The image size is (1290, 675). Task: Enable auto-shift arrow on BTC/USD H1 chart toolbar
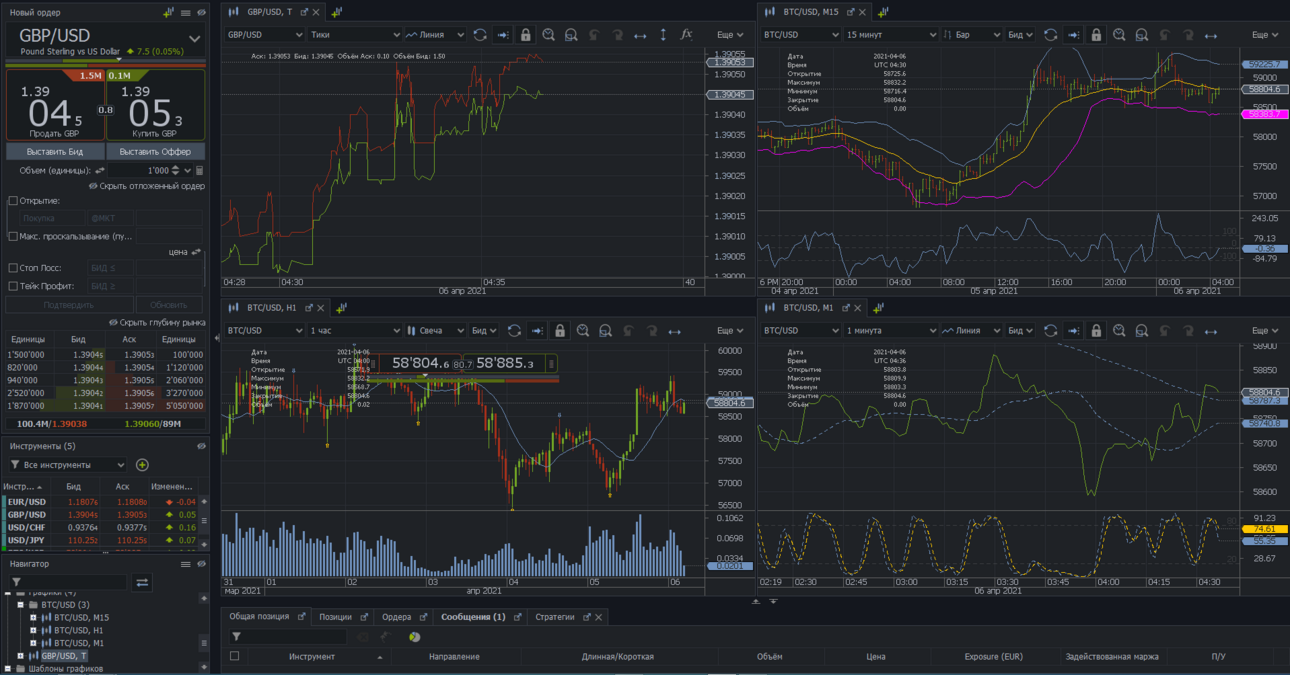(x=537, y=331)
